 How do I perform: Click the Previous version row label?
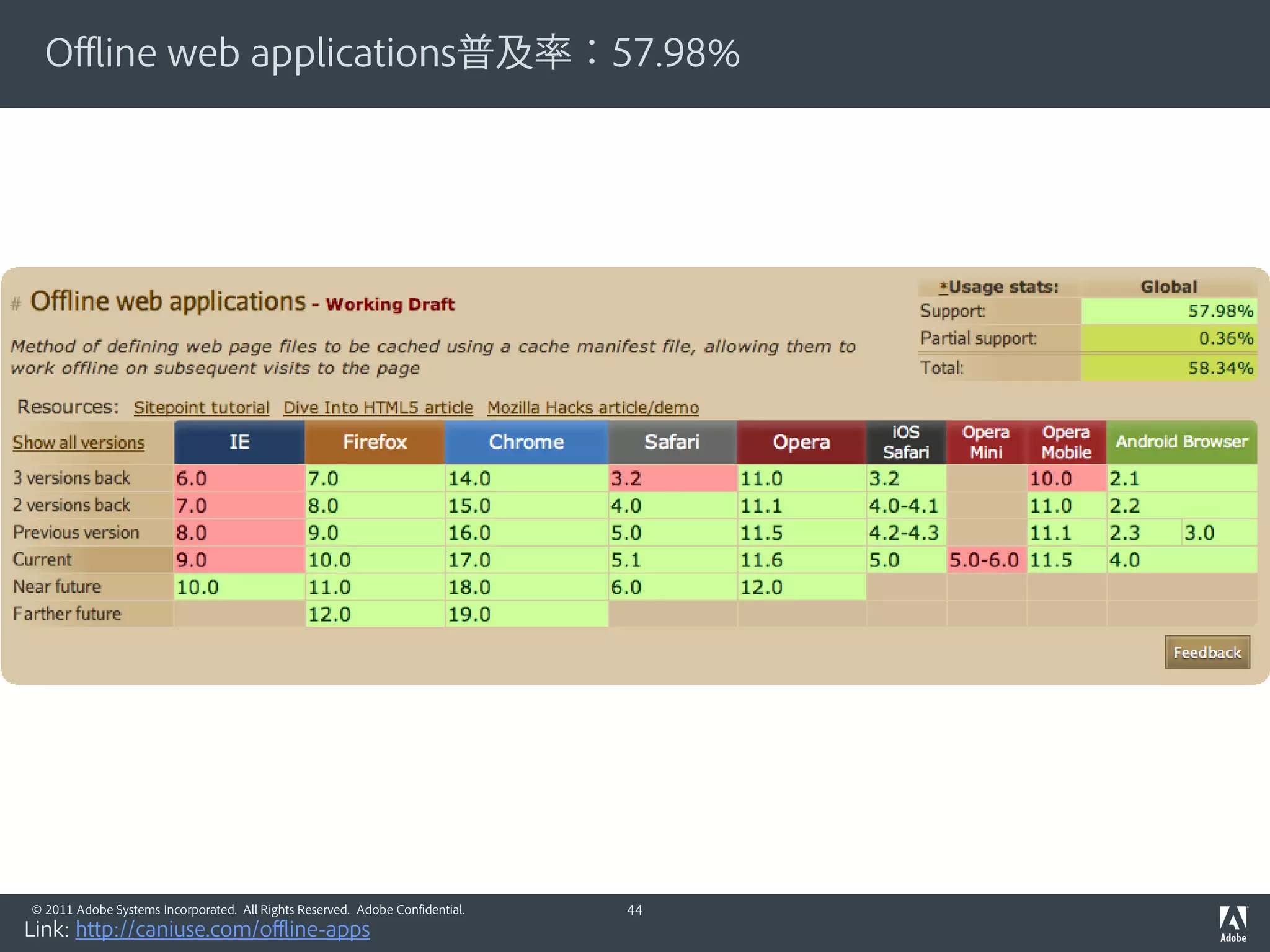point(76,532)
